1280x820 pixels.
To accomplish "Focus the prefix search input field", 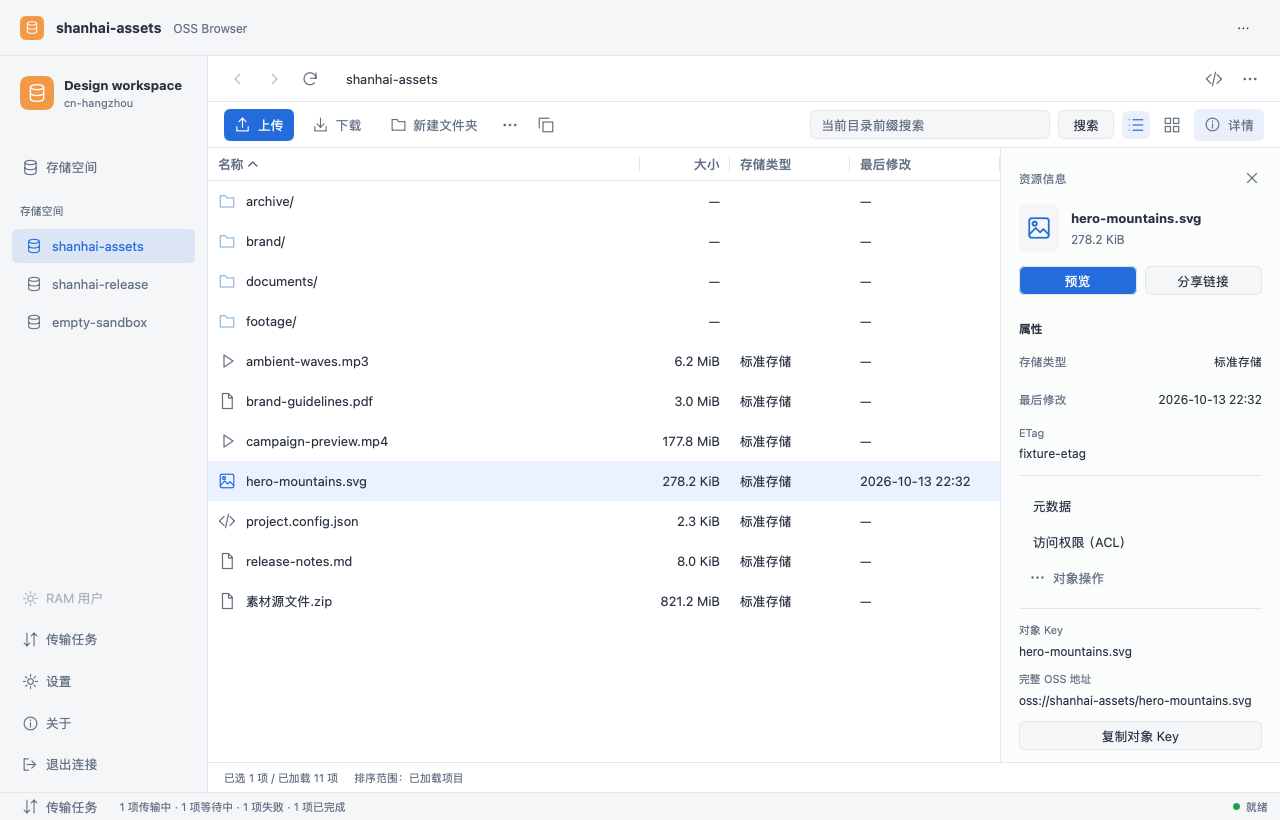I will (x=930, y=125).
